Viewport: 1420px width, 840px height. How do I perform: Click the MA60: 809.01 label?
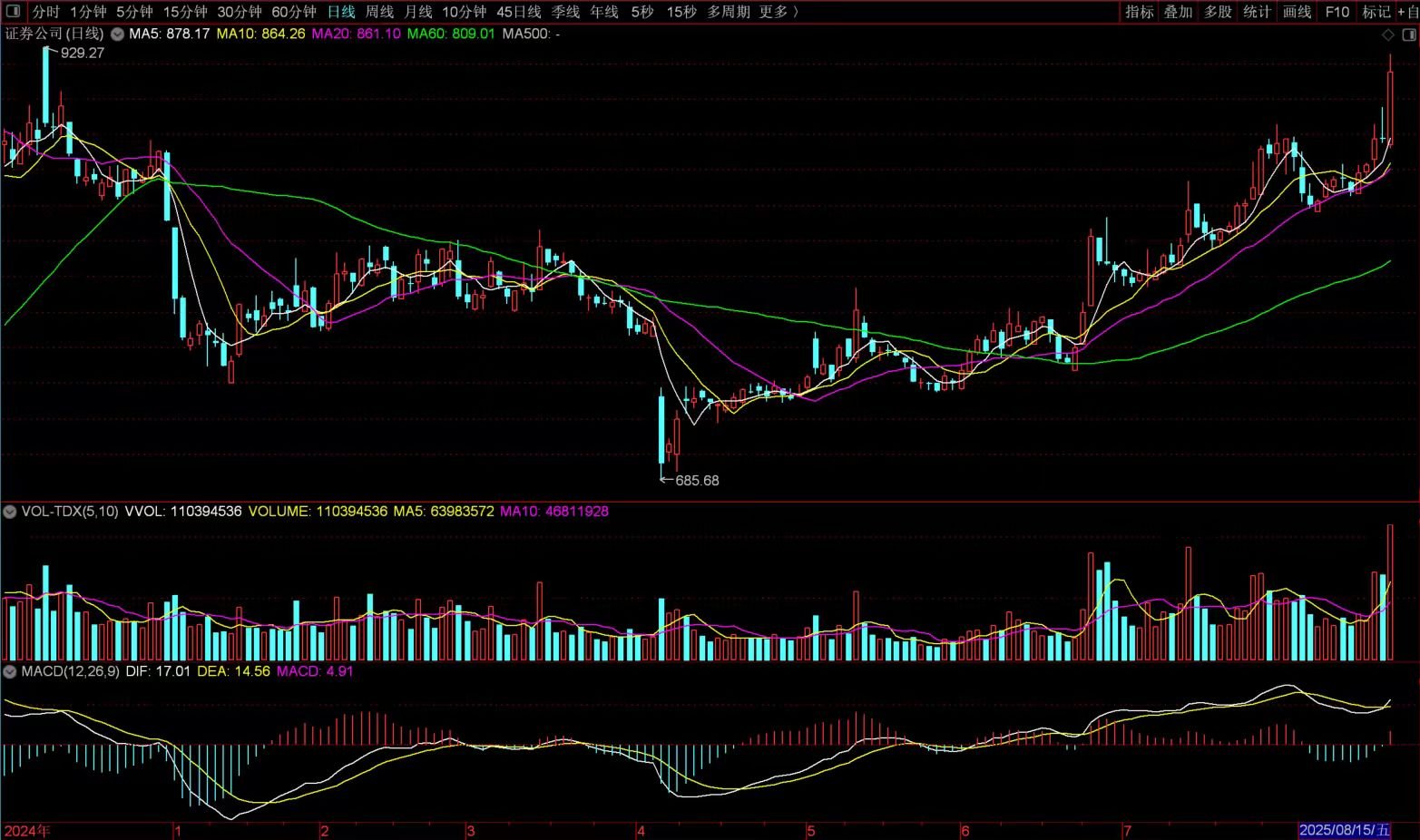pyautogui.click(x=451, y=34)
